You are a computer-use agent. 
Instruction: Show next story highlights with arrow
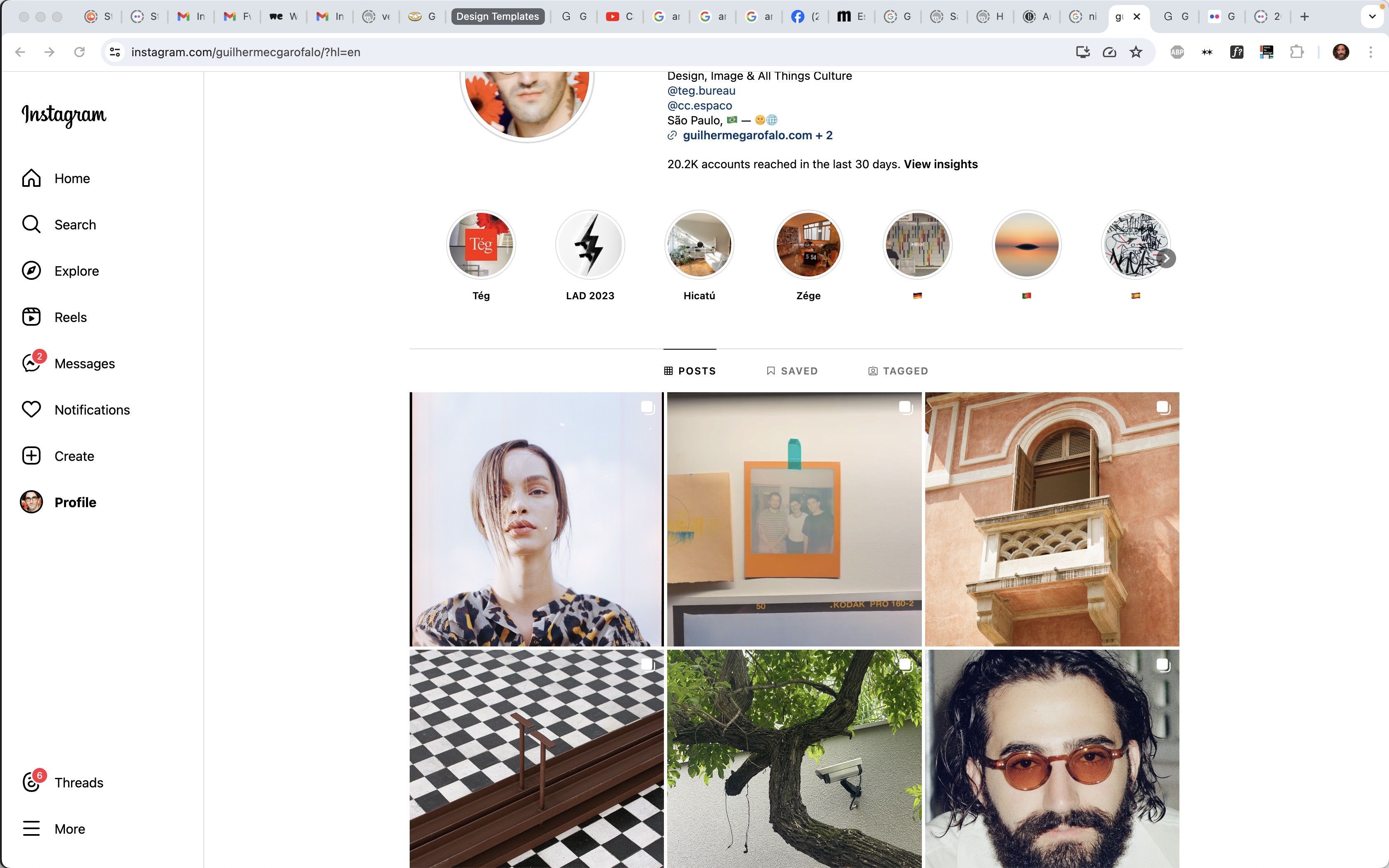[1166, 258]
